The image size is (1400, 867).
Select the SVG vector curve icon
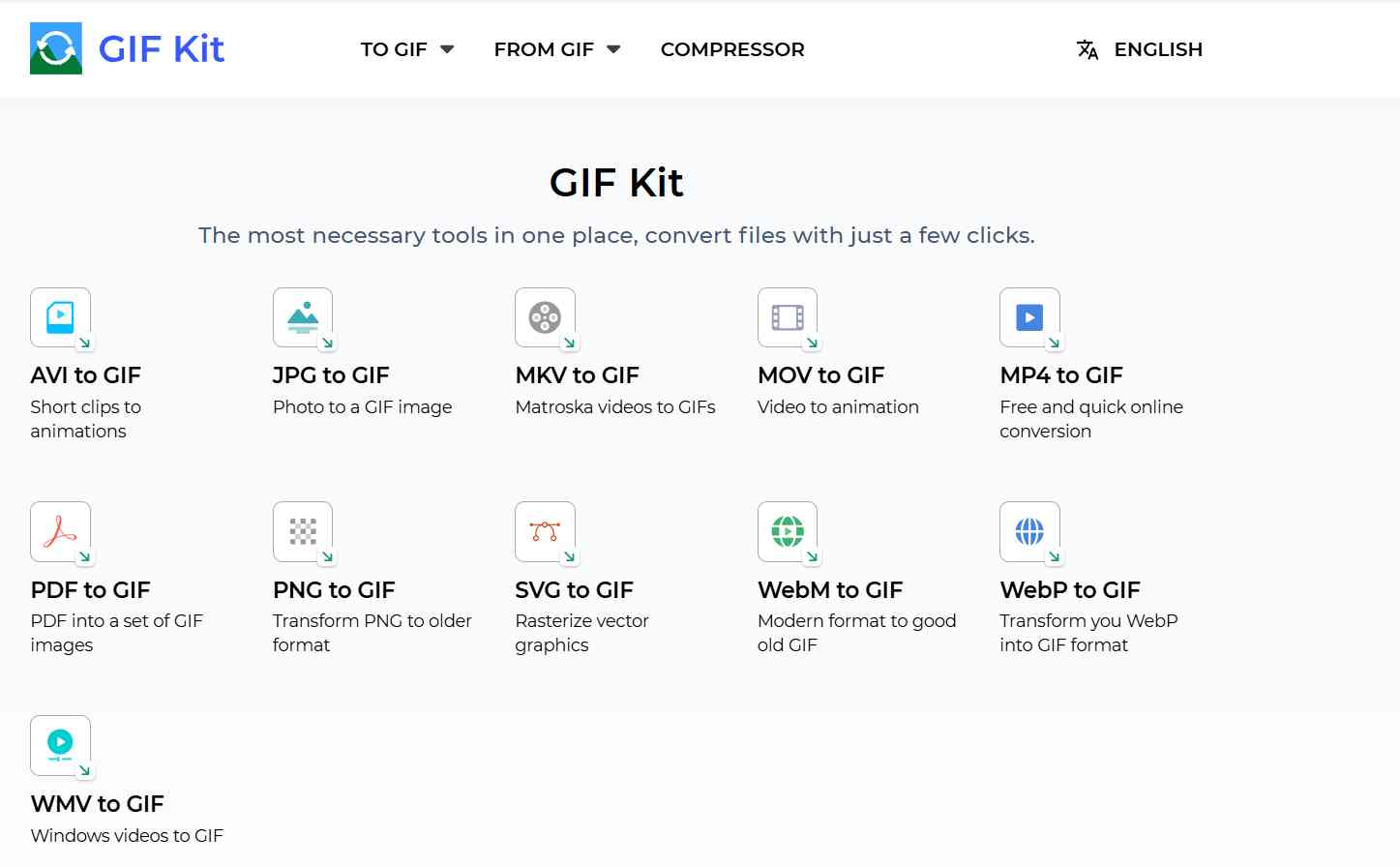[546, 532]
